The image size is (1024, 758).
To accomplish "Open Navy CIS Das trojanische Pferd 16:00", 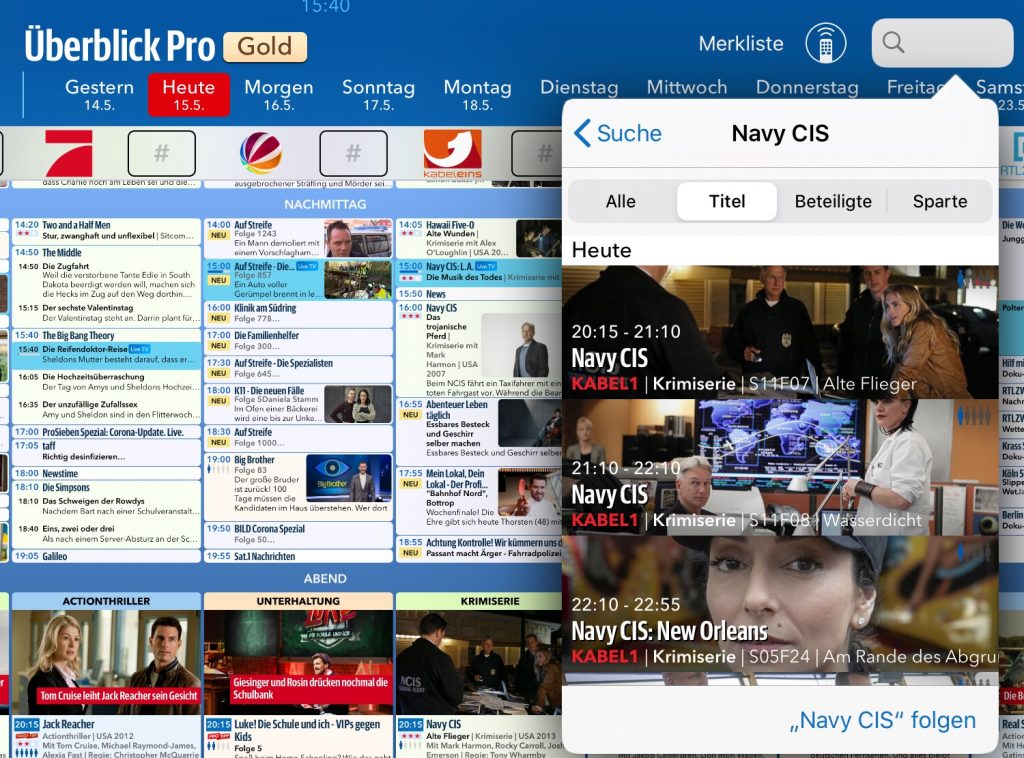I will pyautogui.click(x=479, y=349).
